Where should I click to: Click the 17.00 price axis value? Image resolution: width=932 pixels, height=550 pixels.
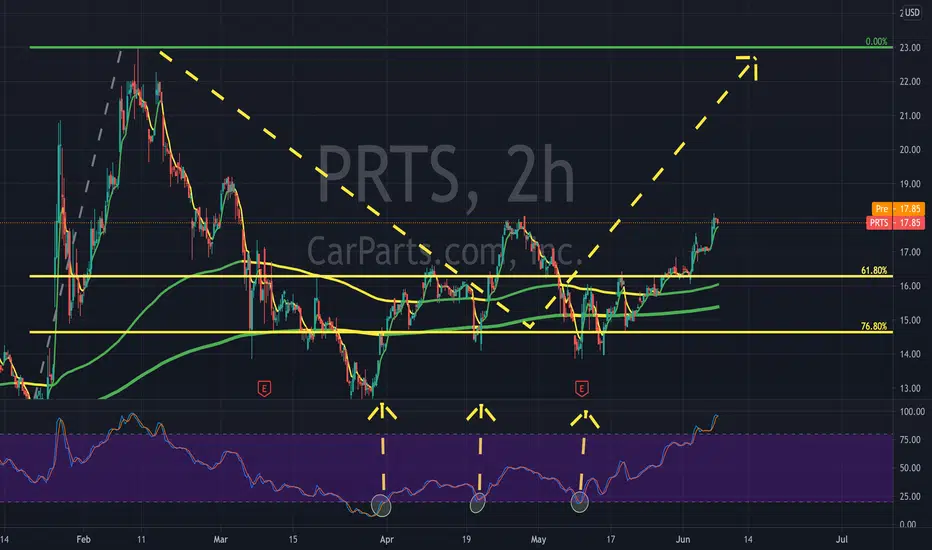(x=910, y=252)
